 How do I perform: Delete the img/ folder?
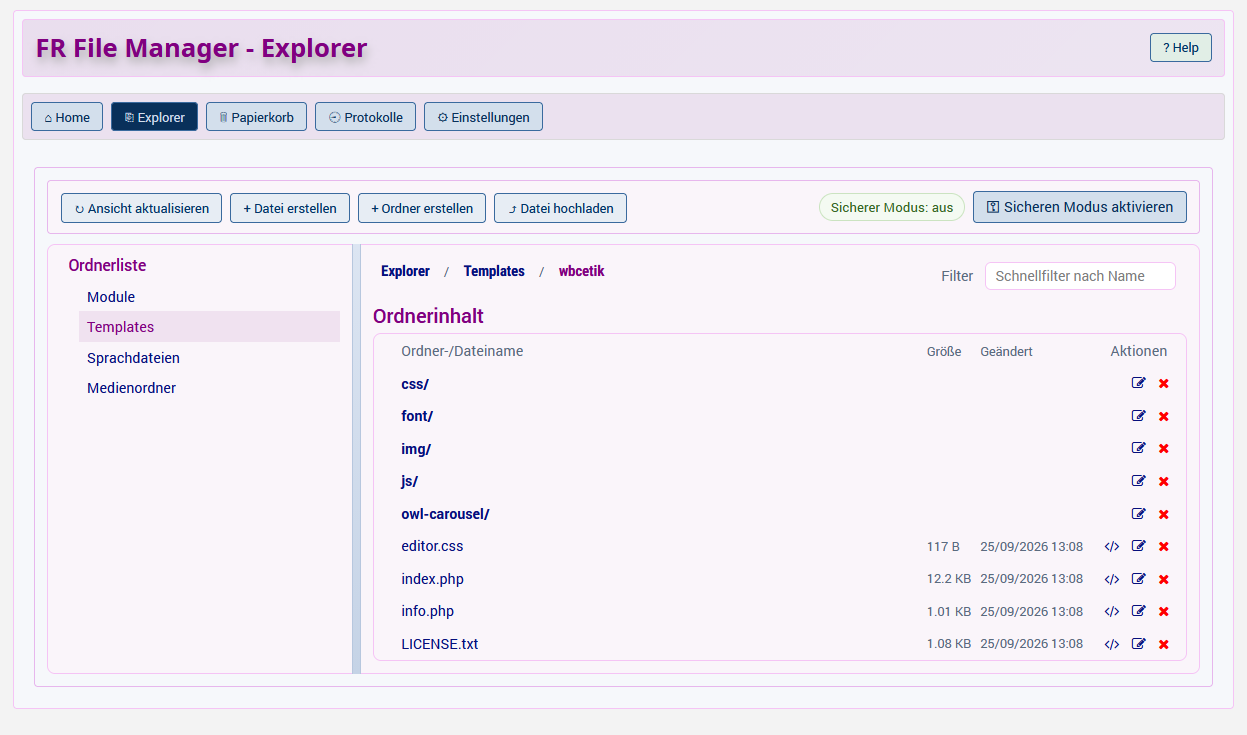1163,449
